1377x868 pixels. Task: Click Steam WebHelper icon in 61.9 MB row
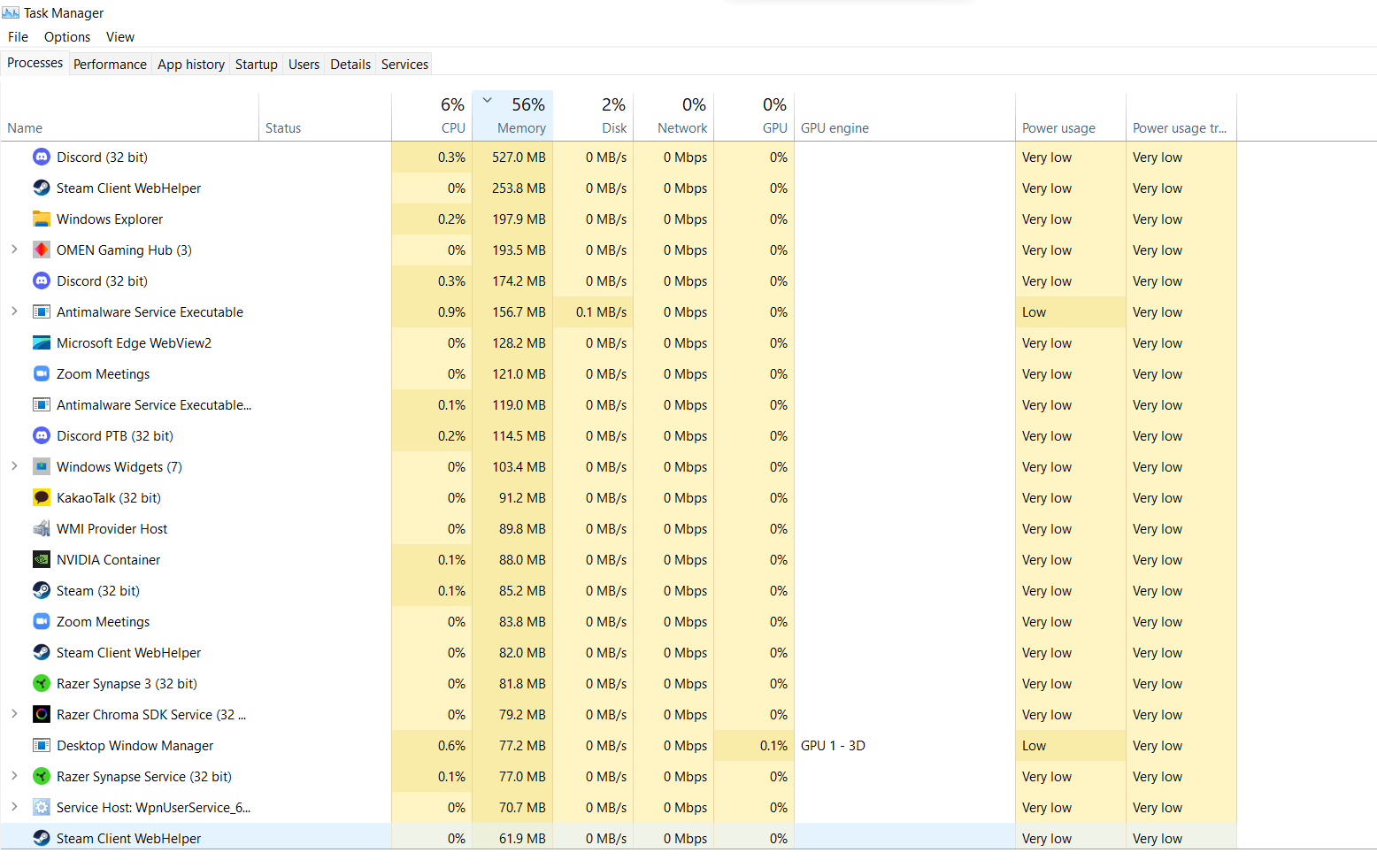click(x=42, y=838)
